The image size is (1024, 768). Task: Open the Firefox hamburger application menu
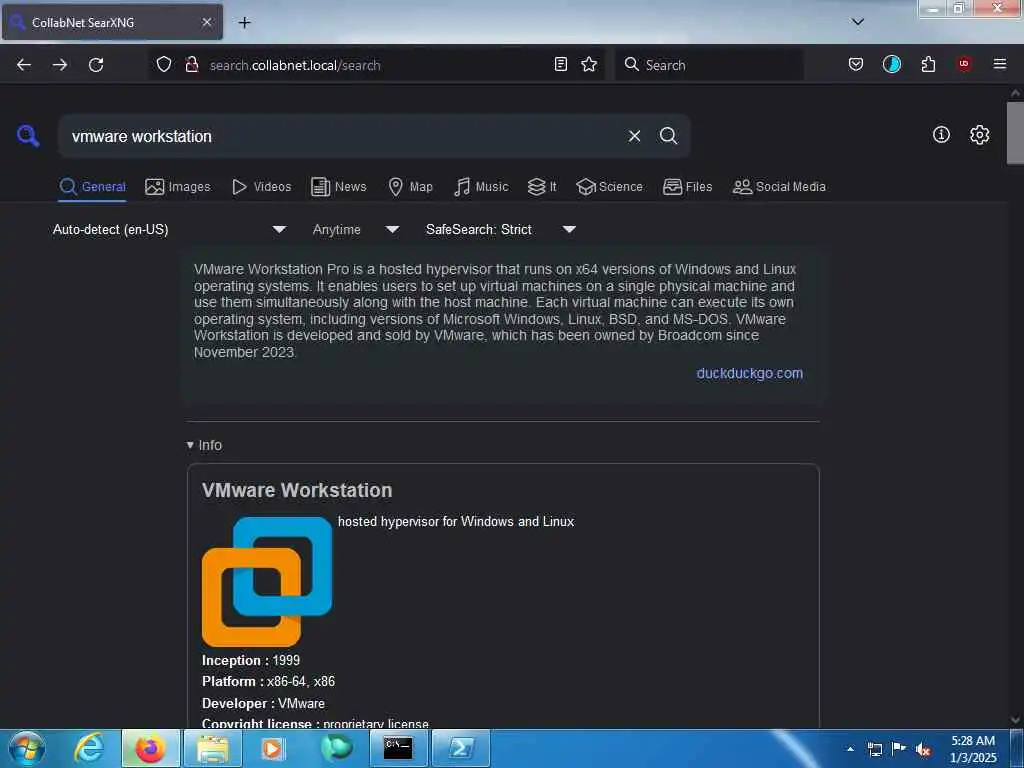click(1000, 64)
